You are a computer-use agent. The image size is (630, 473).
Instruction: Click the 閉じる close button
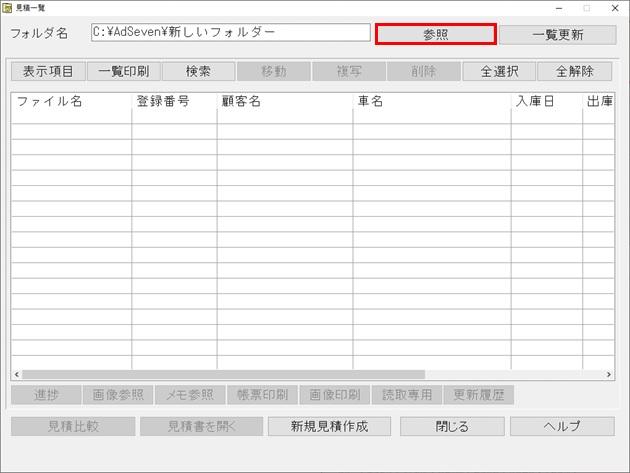(x=452, y=426)
